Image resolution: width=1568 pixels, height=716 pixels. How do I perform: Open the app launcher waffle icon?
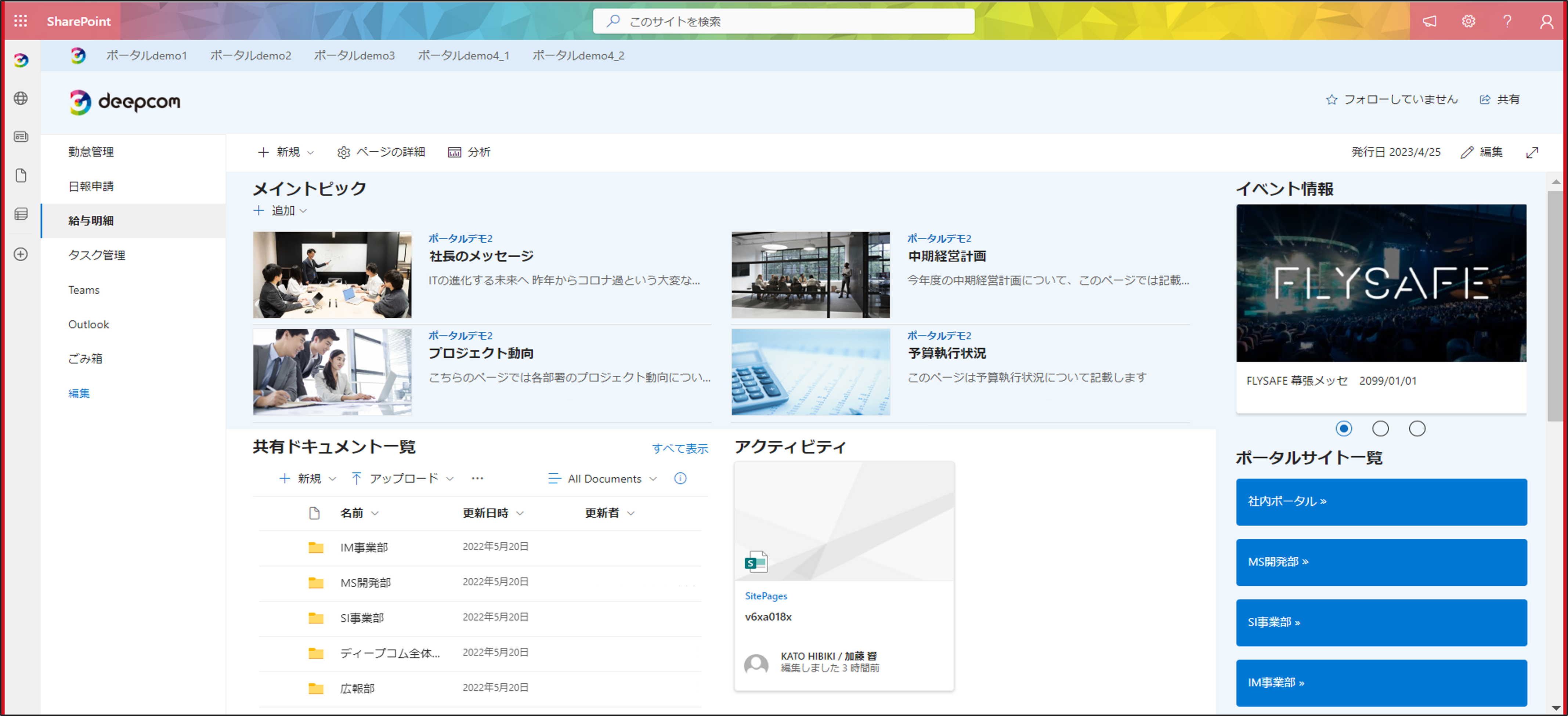tap(20, 21)
